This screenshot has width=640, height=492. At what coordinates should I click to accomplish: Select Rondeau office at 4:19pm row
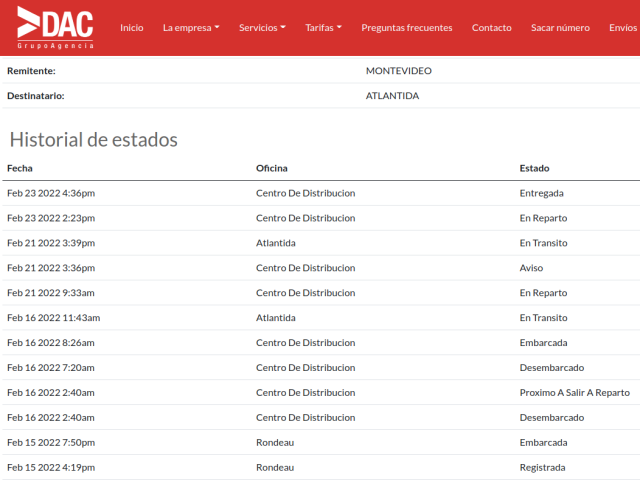(275, 467)
